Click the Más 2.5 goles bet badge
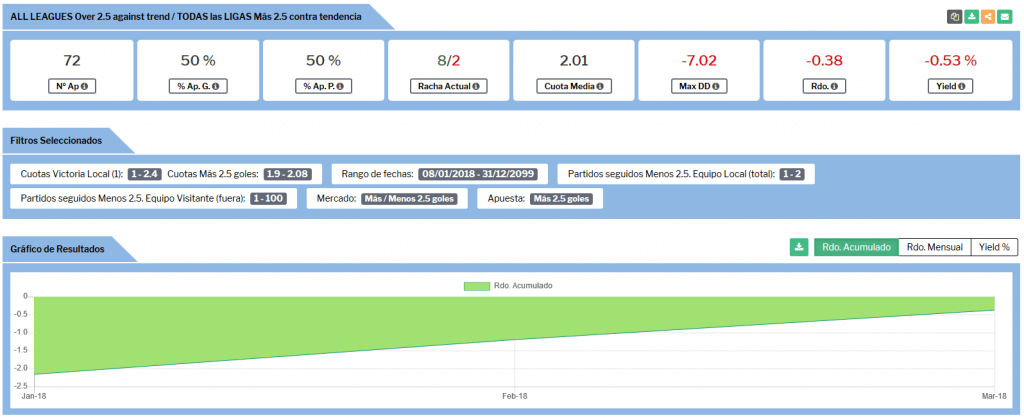This screenshot has height=418, width=1024. [x=561, y=199]
